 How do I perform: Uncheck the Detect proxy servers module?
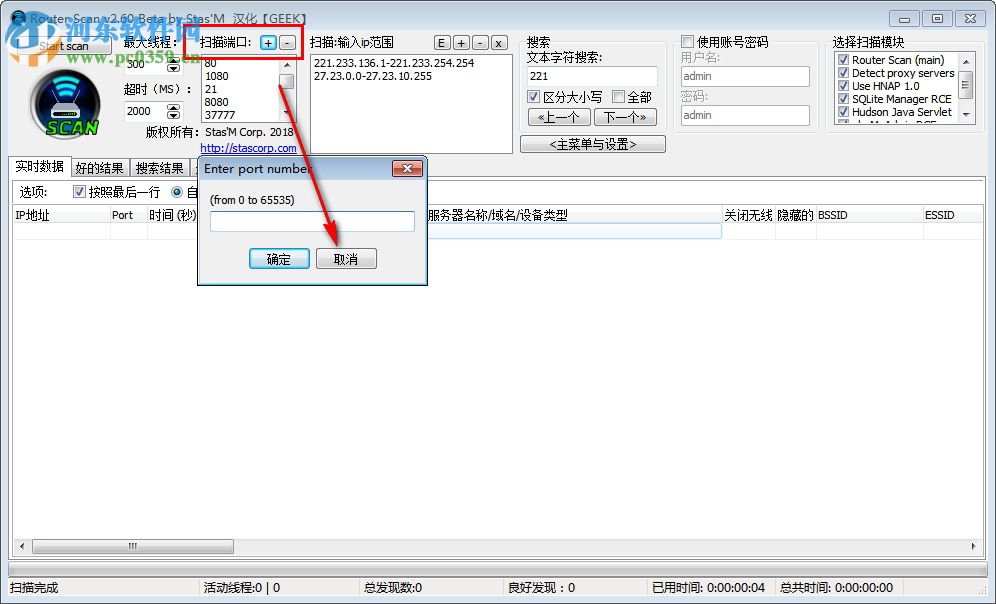click(843, 72)
